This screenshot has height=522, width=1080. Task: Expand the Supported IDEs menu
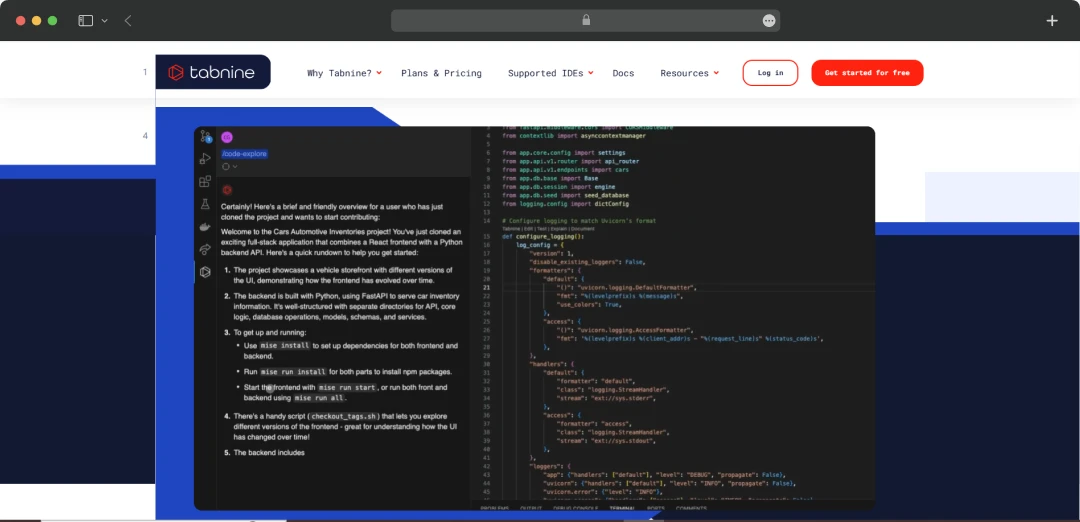coord(550,73)
